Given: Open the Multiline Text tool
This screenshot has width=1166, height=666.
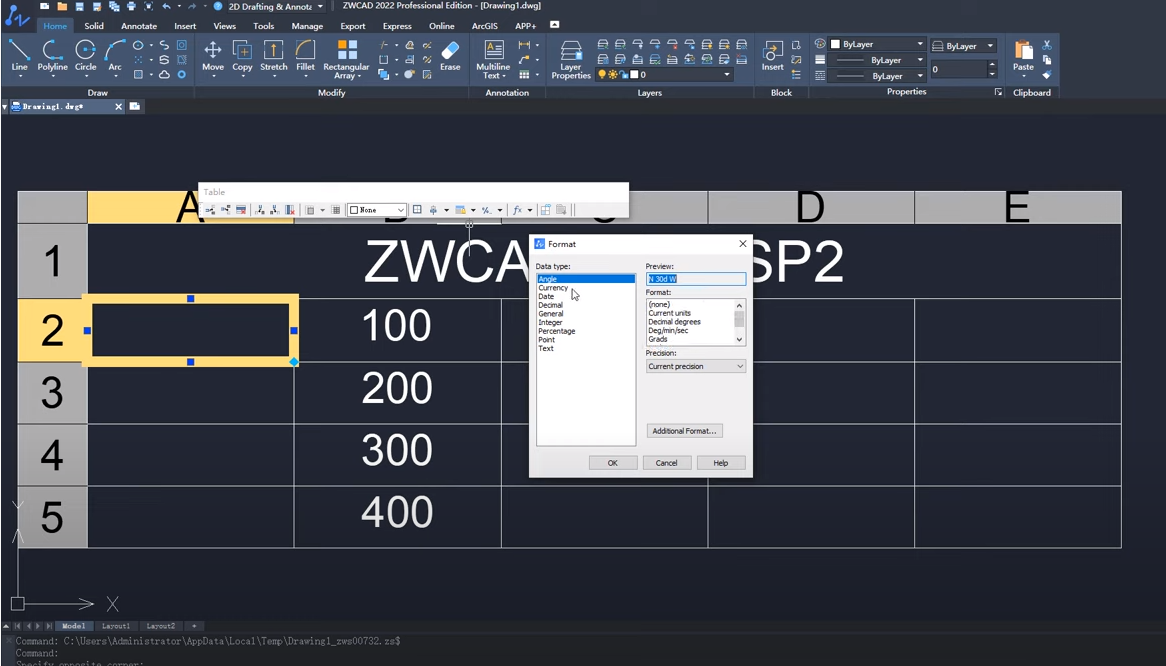Looking at the screenshot, I should coord(493,59).
